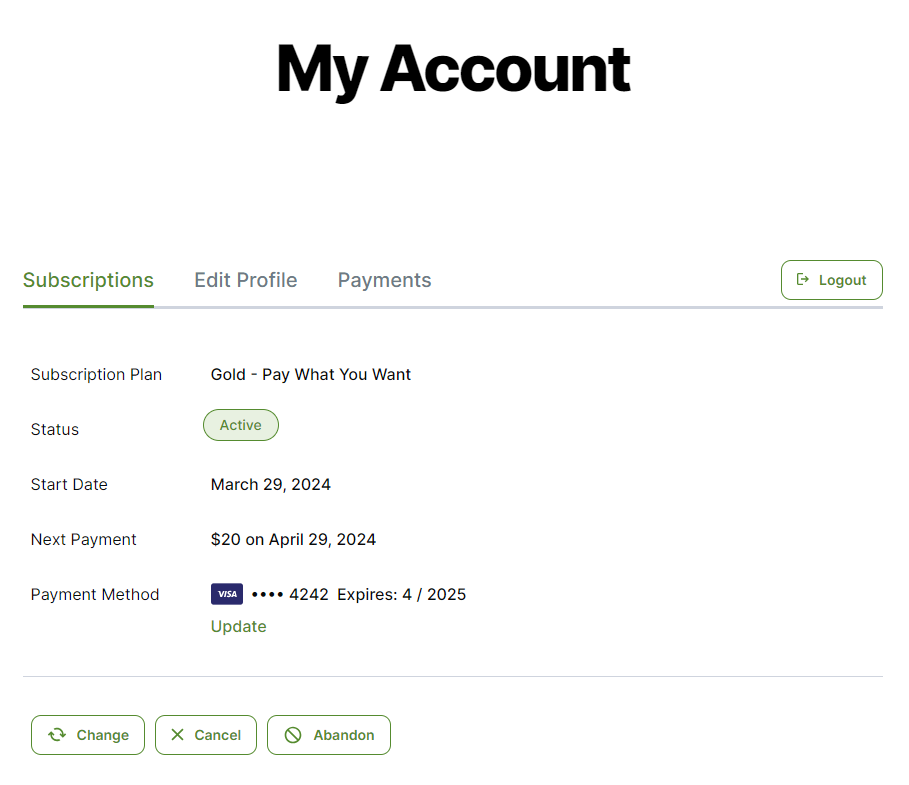909x785 pixels.
Task: Click the prohibited-circle Abandon icon
Action: tap(293, 735)
